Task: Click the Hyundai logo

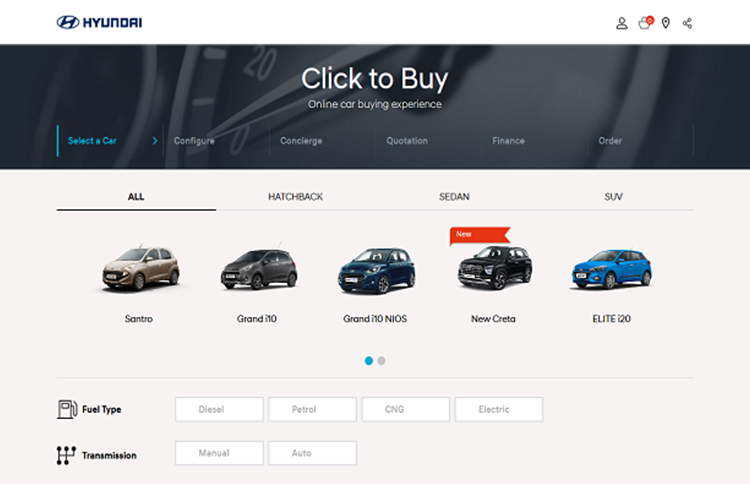Action: click(x=99, y=22)
